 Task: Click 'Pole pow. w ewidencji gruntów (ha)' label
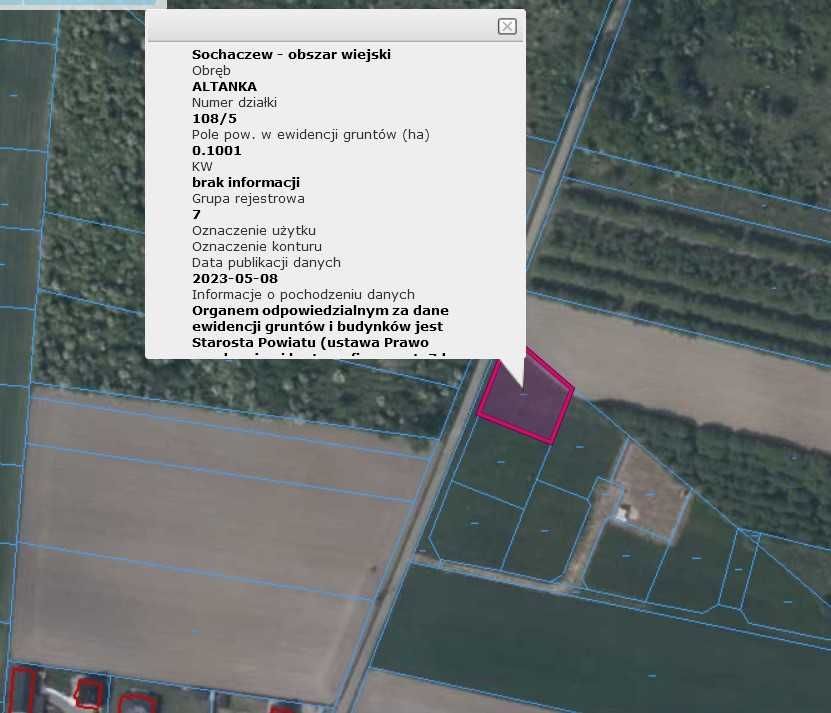point(311,135)
